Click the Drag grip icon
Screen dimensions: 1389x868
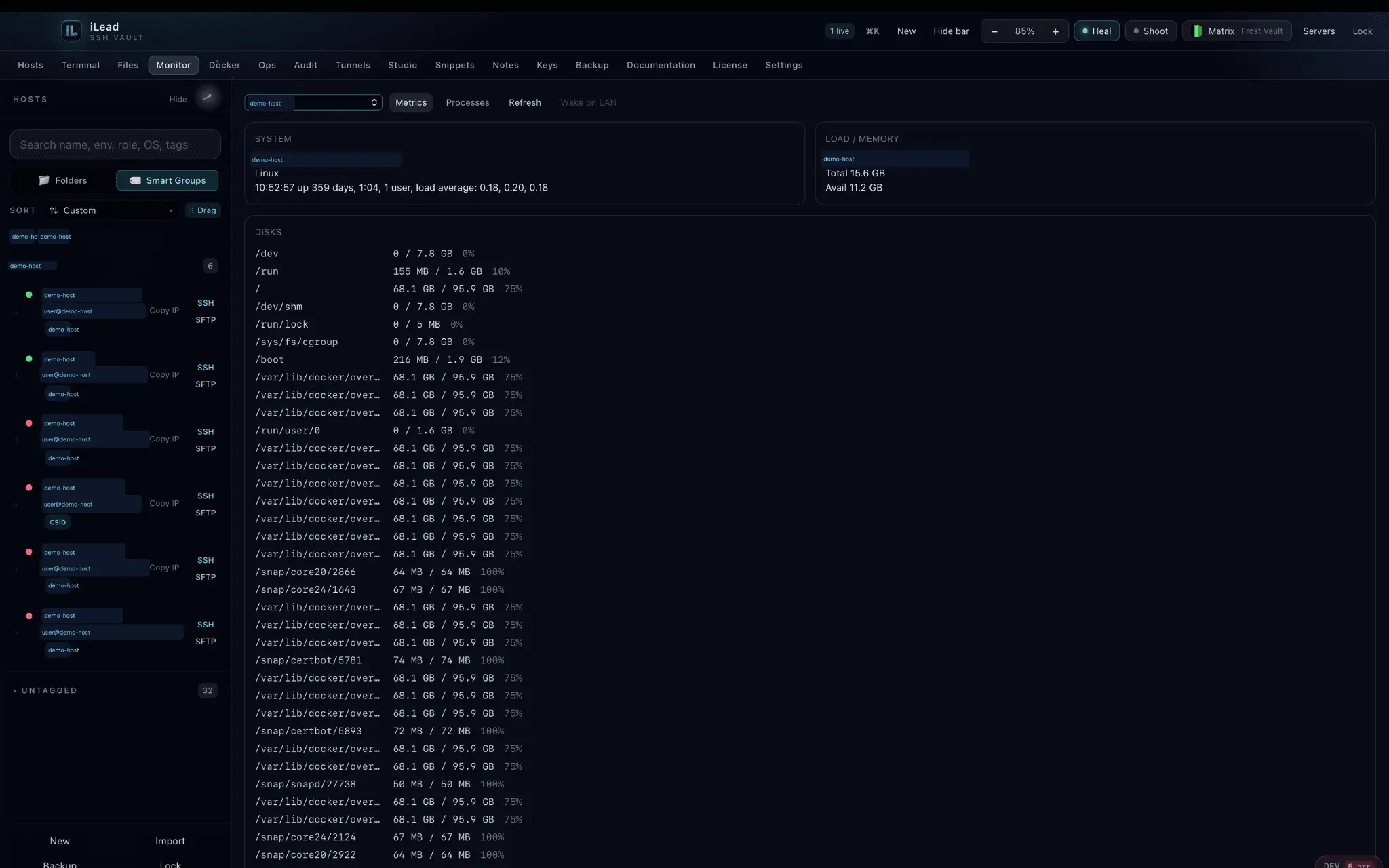coord(191,210)
